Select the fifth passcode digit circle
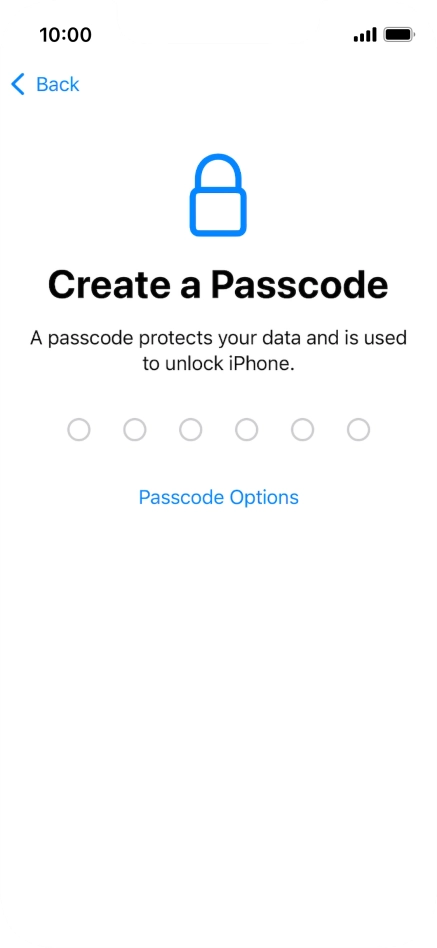Image resolution: width=437 pixels, height=948 pixels. [302, 430]
